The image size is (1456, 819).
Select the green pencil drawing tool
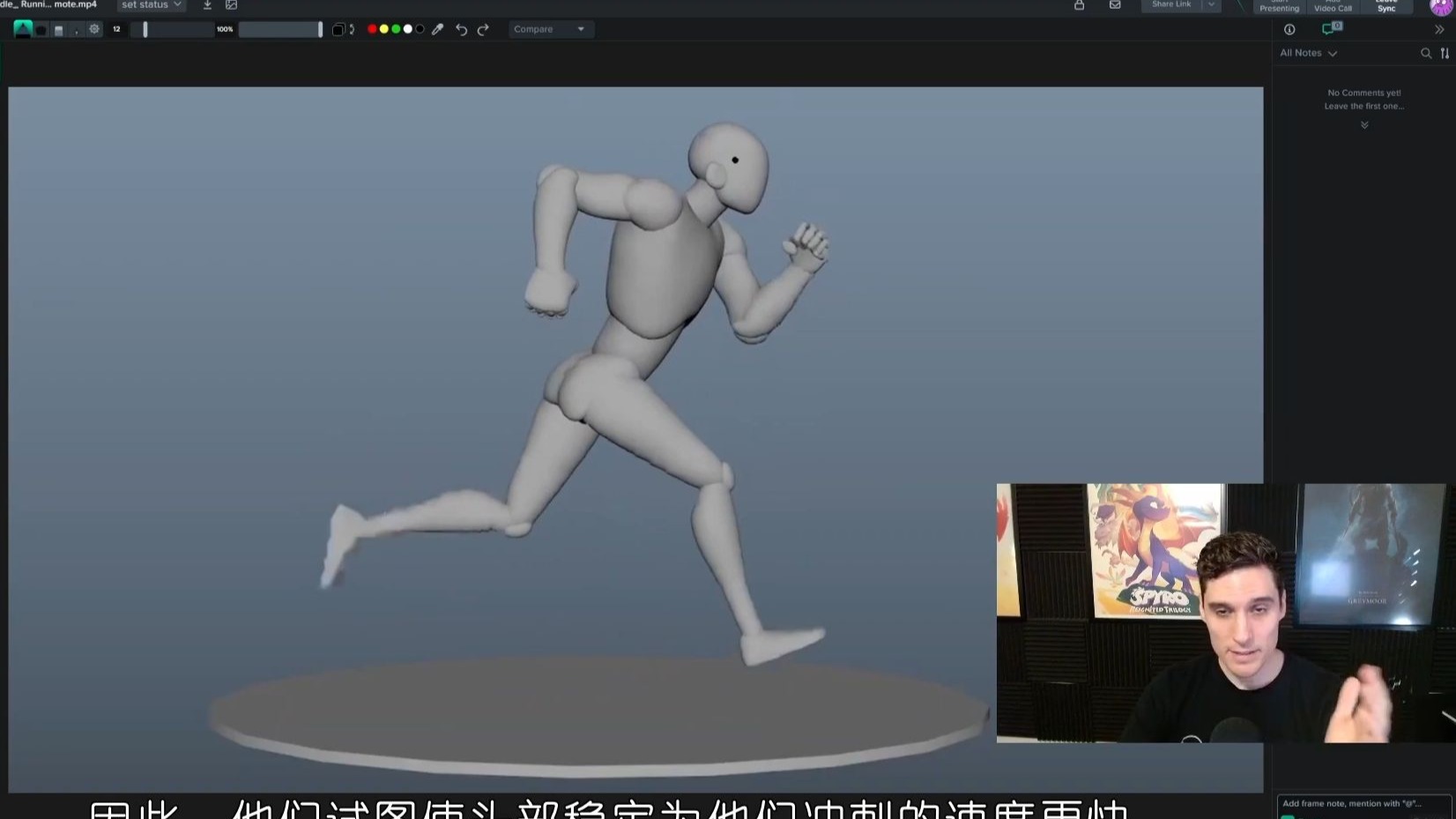(23, 29)
